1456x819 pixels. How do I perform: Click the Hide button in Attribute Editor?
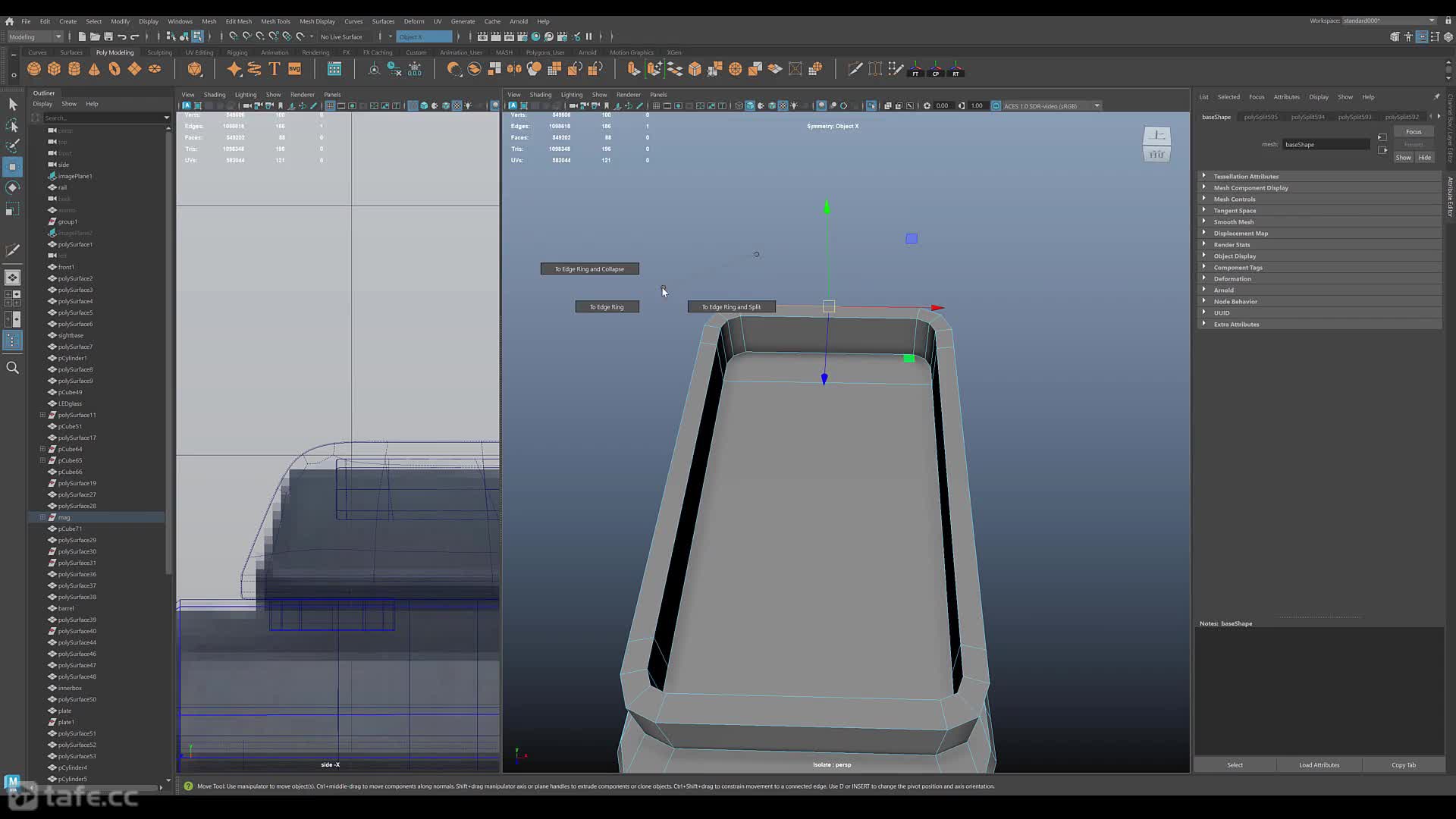1425,157
